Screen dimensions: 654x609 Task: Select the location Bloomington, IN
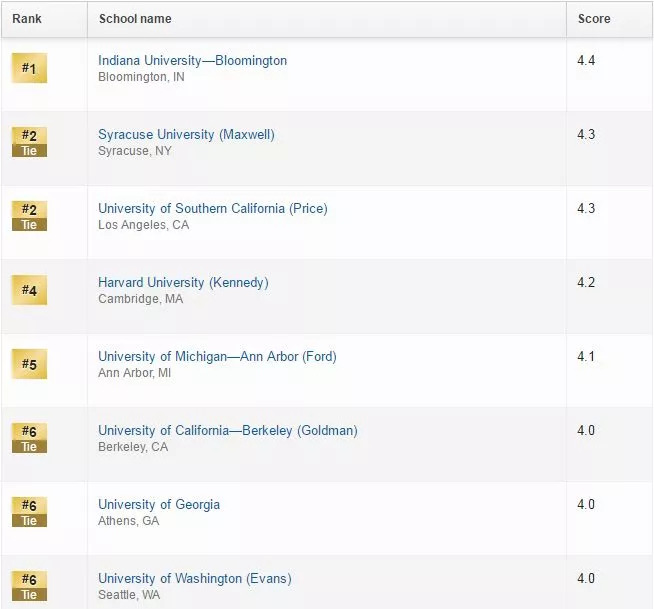tap(141, 77)
